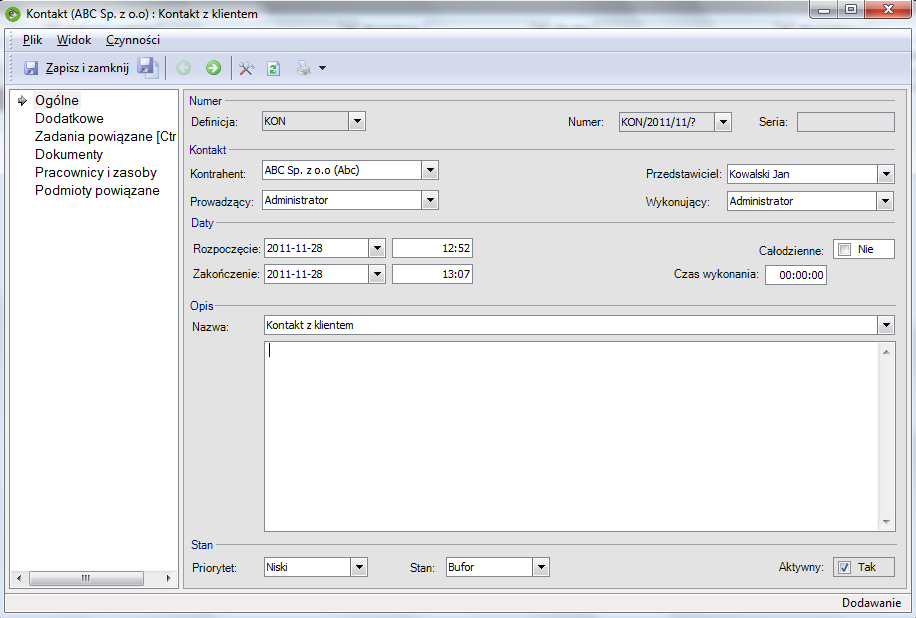Click the Nazwa field Kontakt z klientem
Viewport: 916px width, 618px height.
point(571,325)
